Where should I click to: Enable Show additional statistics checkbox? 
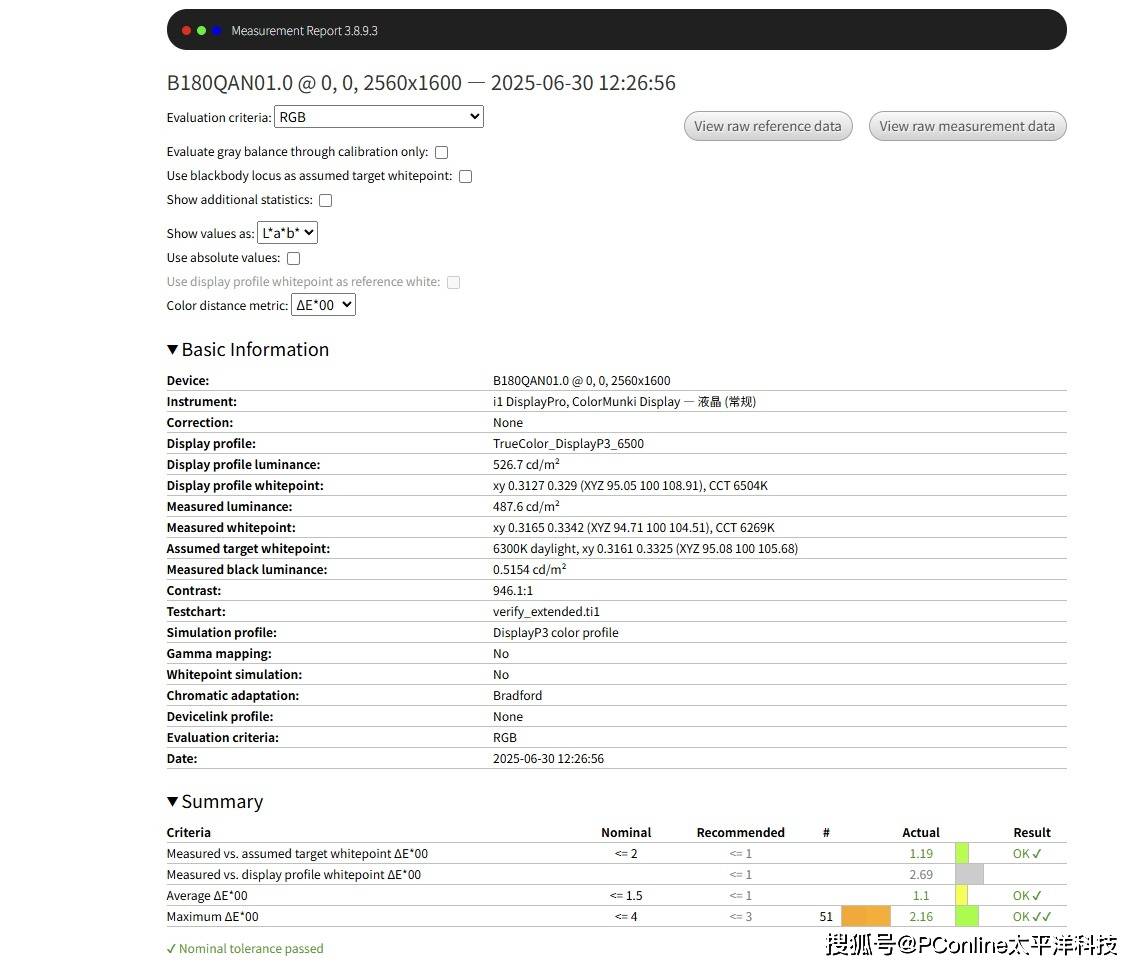click(325, 200)
